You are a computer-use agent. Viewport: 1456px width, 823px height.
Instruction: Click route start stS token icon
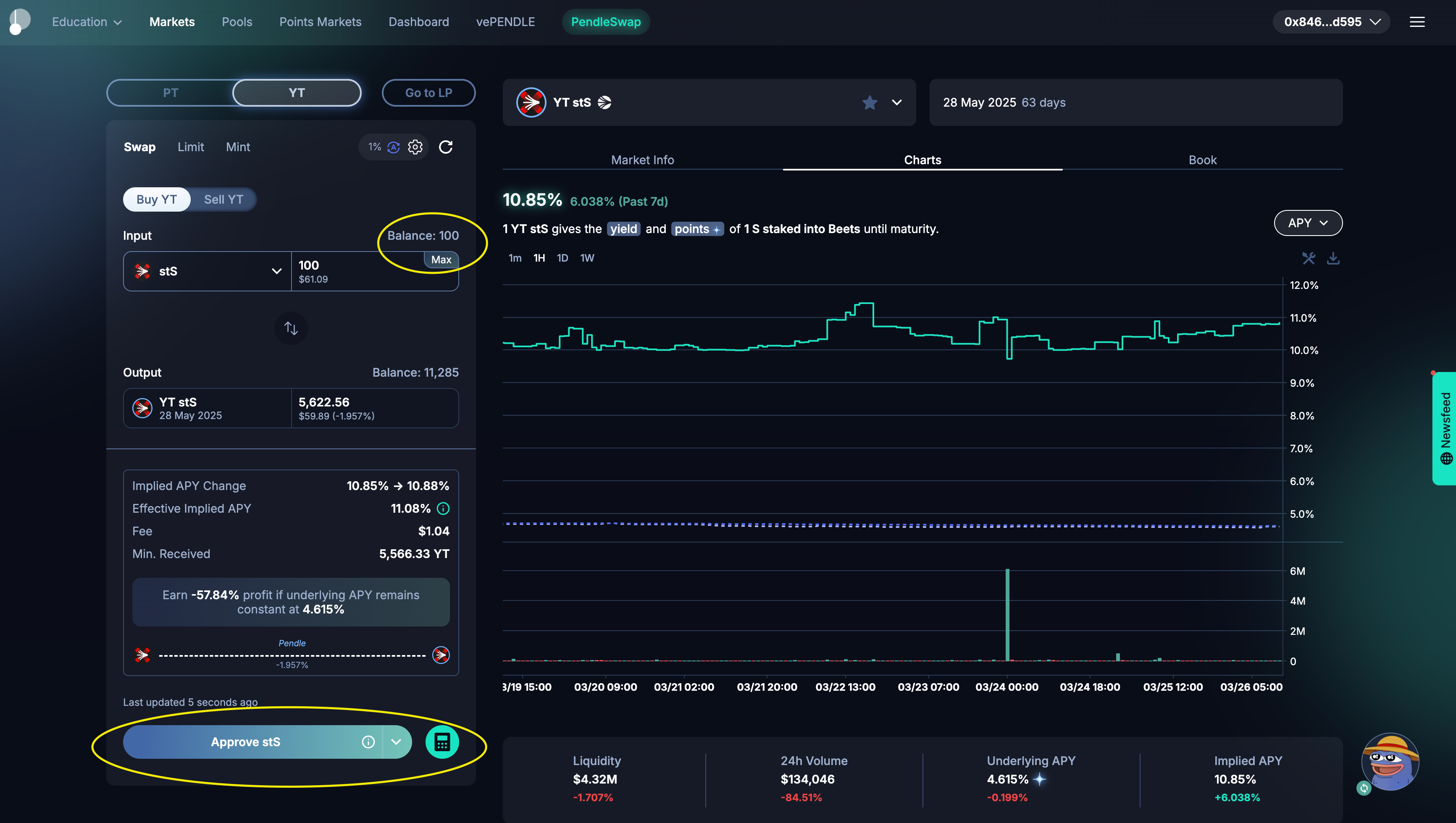[142, 655]
